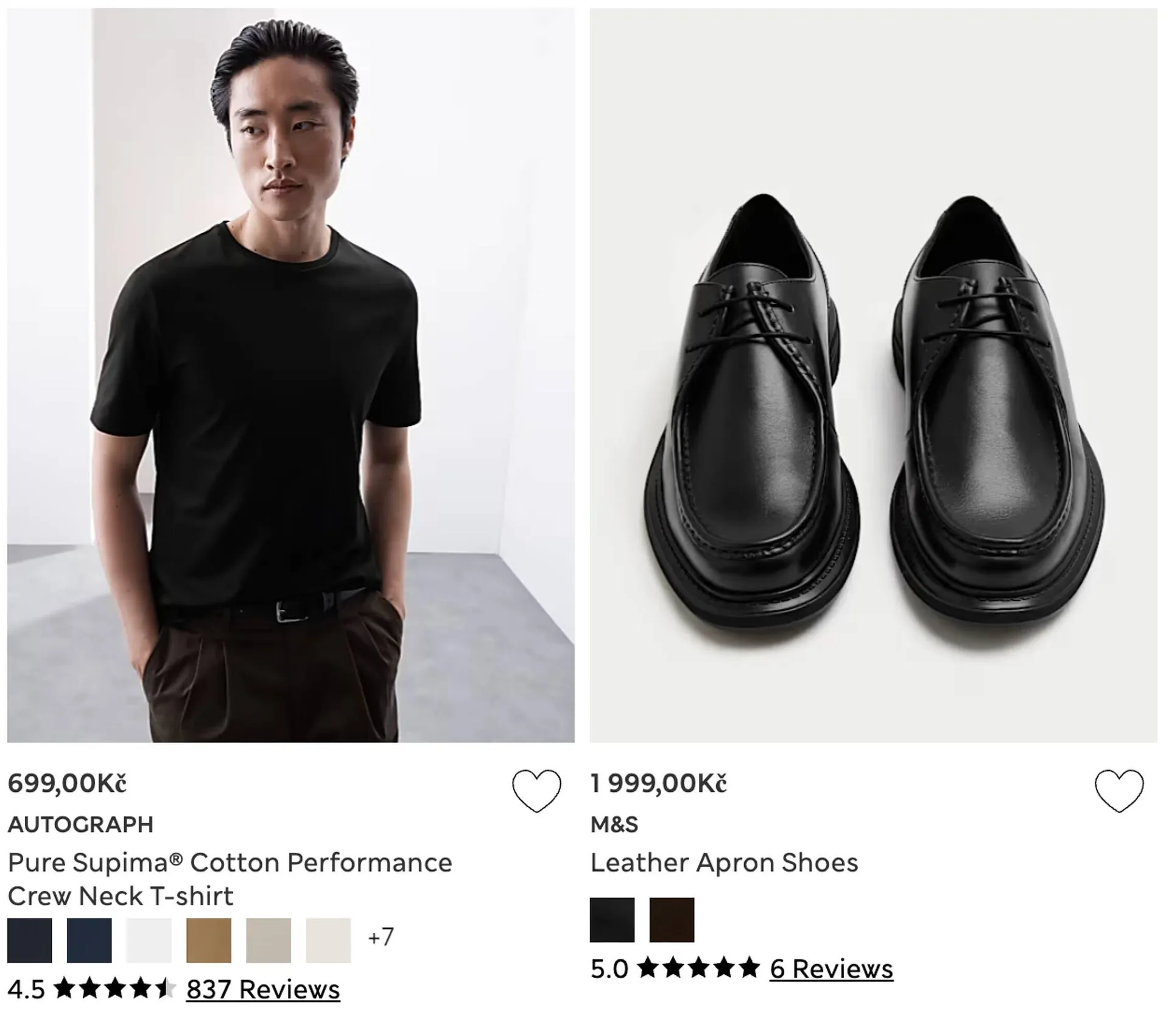Open Pure Supima Cotton Performance T-shirt title
1169x1036 pixels.
click(x=230, y=879)
